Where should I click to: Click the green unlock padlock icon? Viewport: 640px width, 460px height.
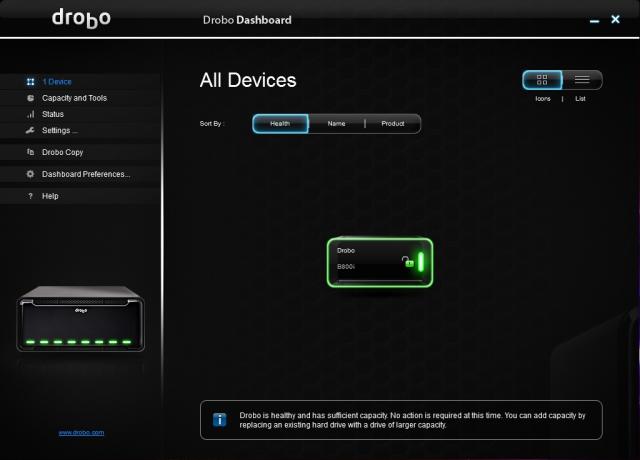[408, 262]
